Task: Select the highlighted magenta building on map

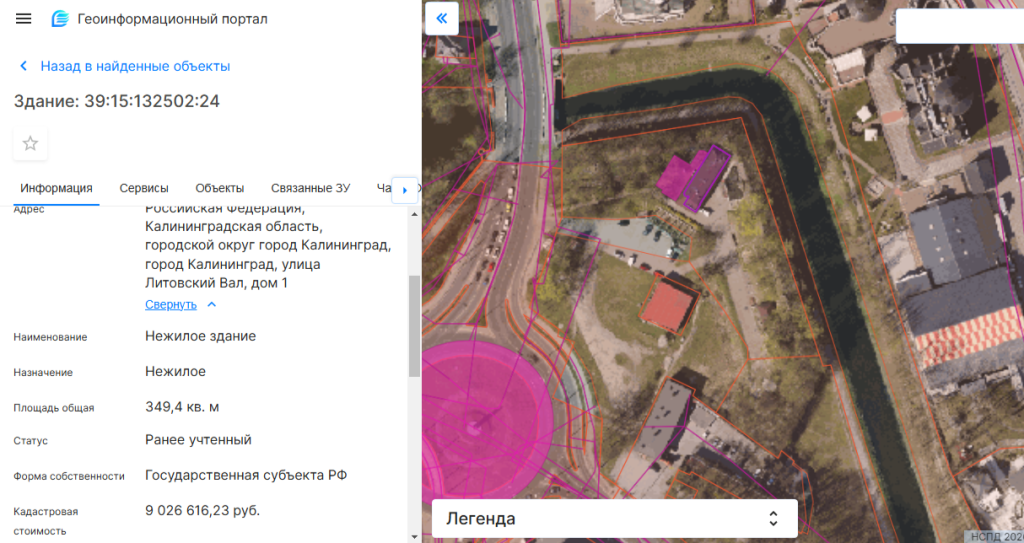Action: click(690, 177)
